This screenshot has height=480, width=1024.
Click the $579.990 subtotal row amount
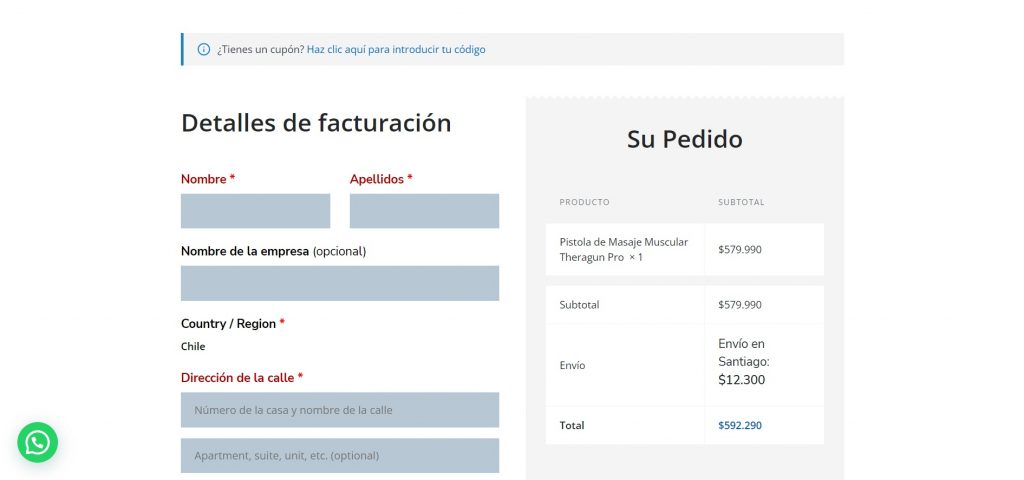(x=740, y=305)
